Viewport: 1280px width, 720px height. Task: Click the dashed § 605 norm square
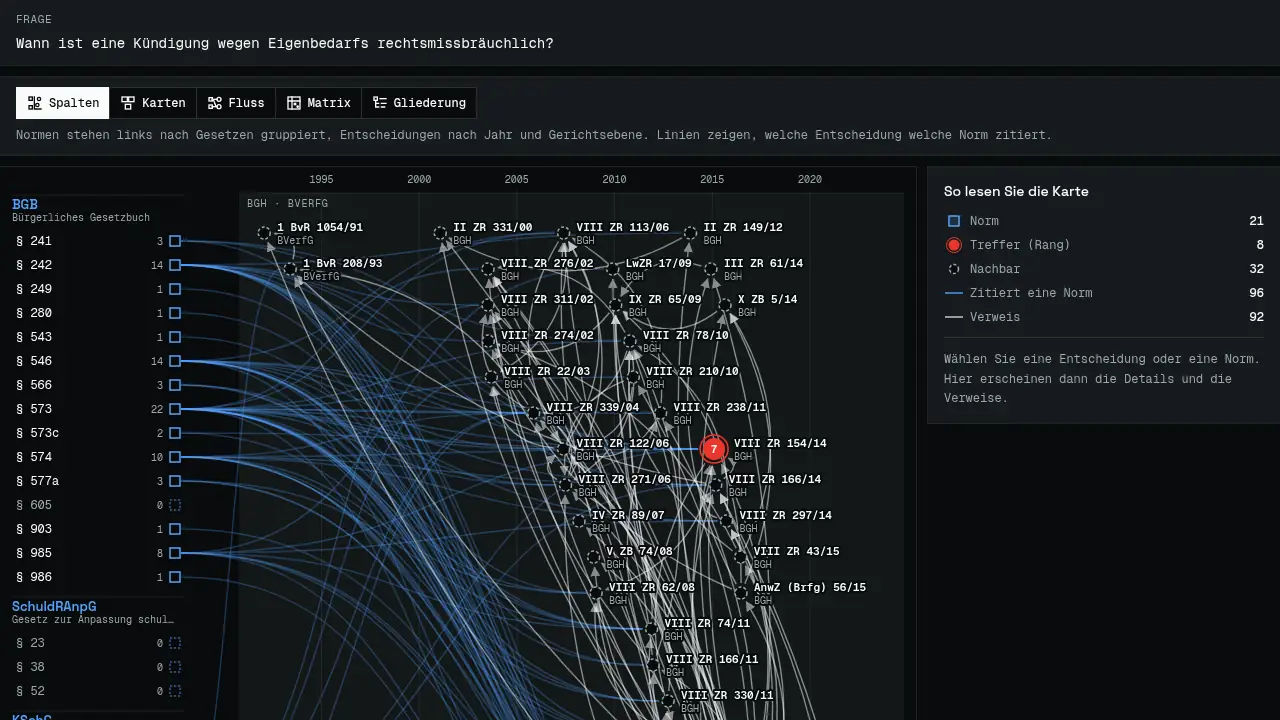click(175, 505)
